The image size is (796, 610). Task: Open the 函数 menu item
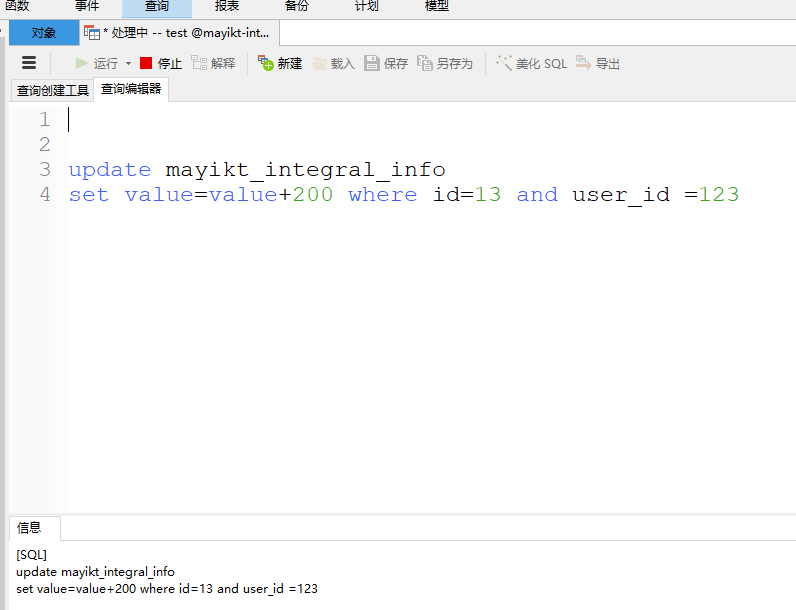coord(17,7)
